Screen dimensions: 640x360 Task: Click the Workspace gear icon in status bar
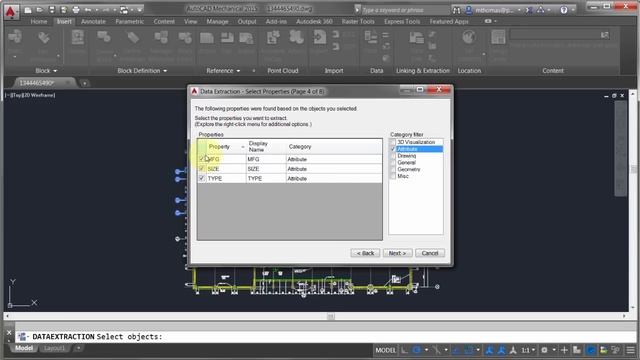click(x=544, y=350)
